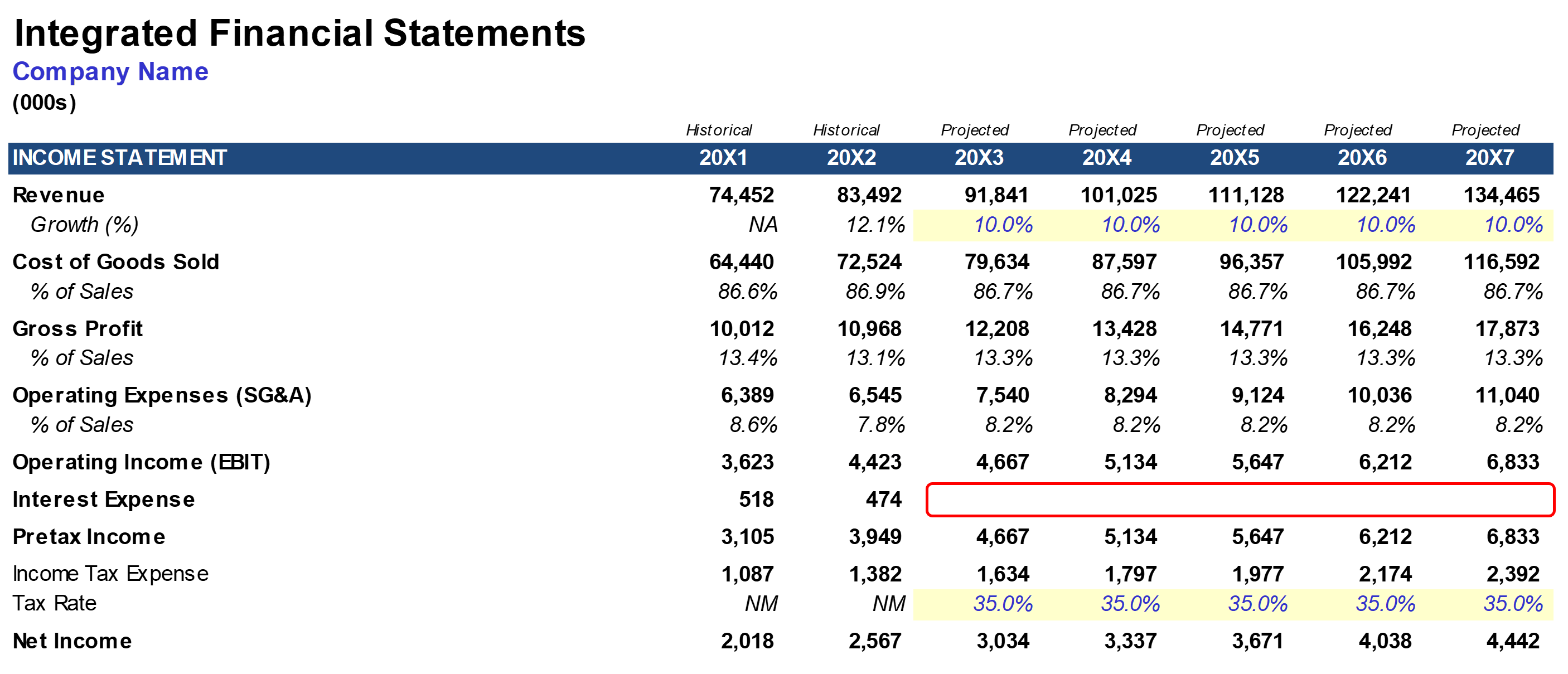The image size is (1568, 674).
Task: Select the 20X3 growth input 10.0%
Action: 1003,225
